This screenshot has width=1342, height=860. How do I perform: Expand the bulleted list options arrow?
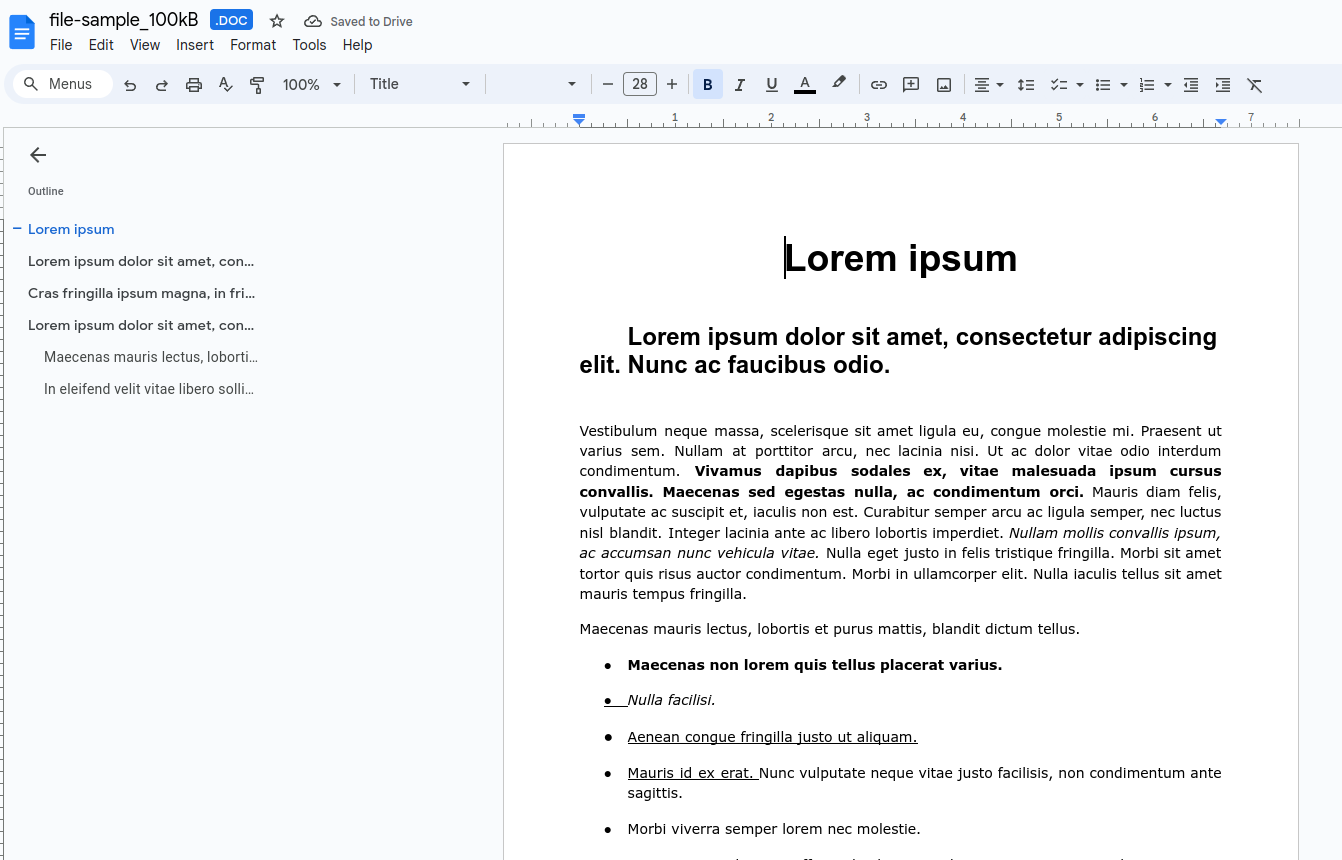click(x=1124, y=85)
